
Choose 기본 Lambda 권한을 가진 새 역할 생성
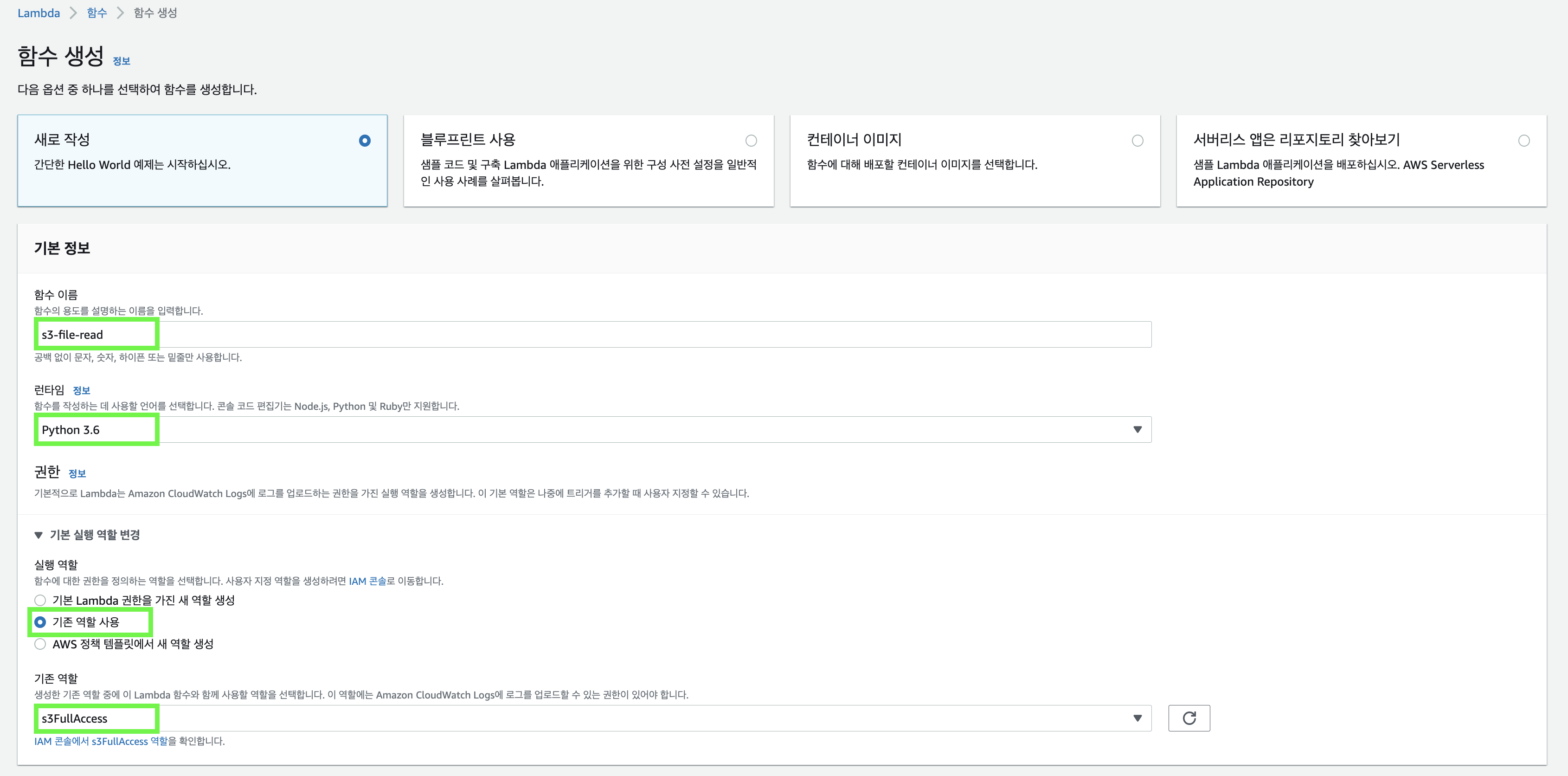[40, 600]
